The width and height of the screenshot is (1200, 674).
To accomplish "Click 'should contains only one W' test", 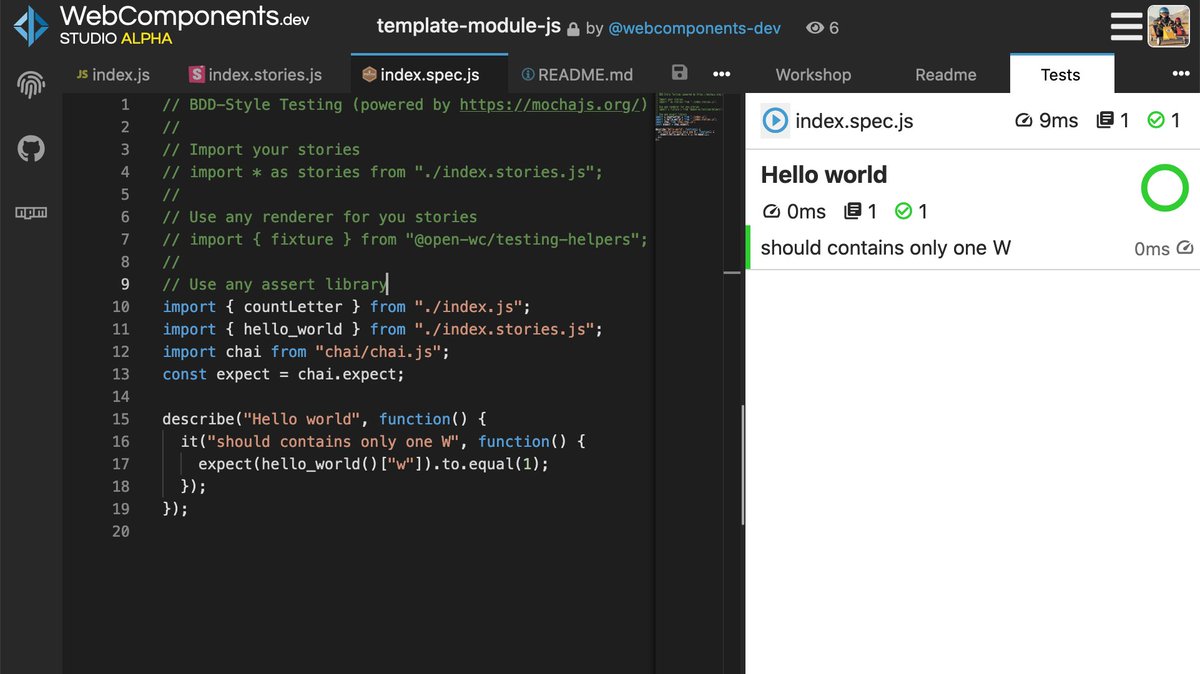I will (886, 248).
